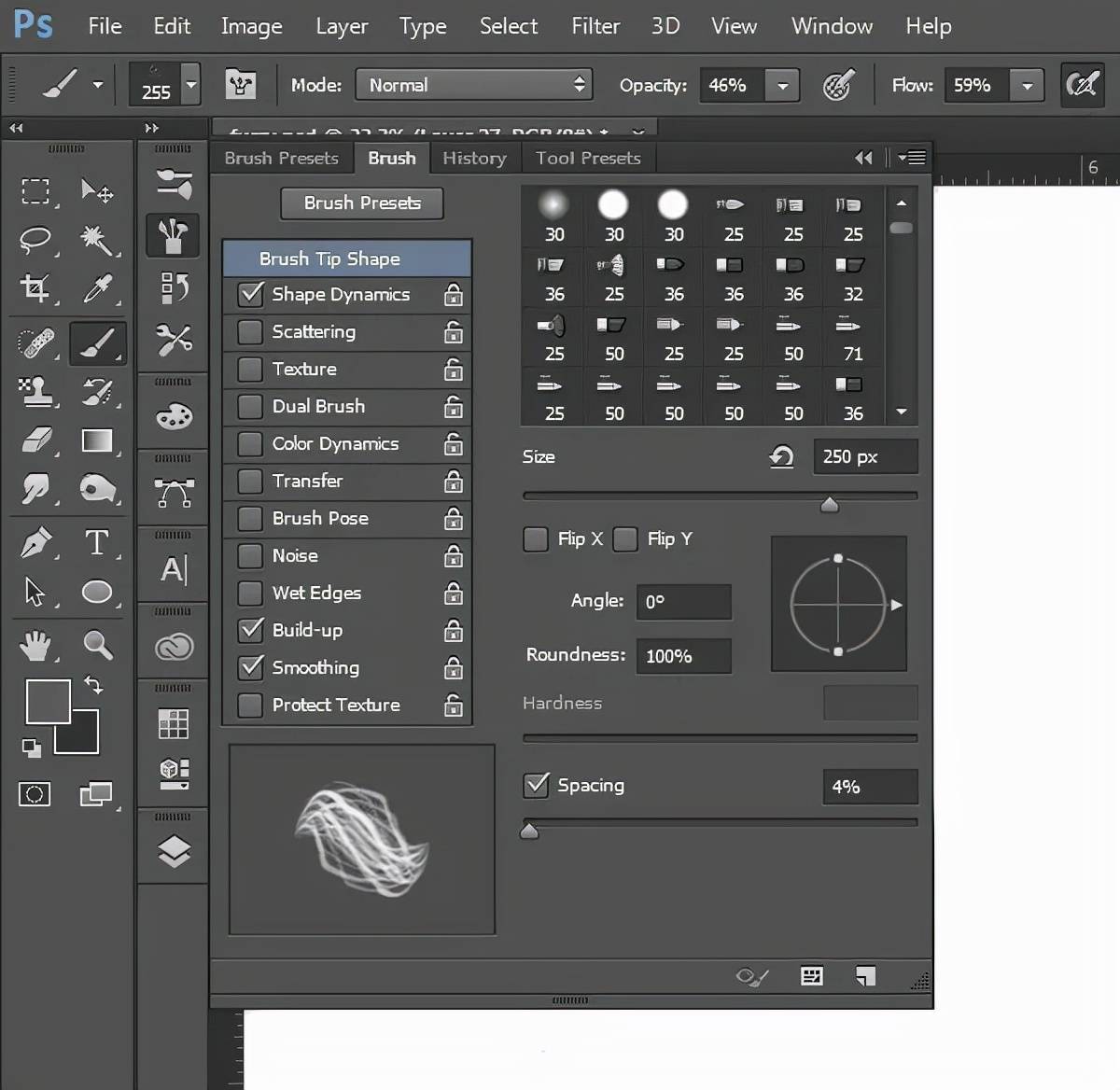Expand the Opacity slider dropdown
The image size is (1120, 1090).
(782, 86)
